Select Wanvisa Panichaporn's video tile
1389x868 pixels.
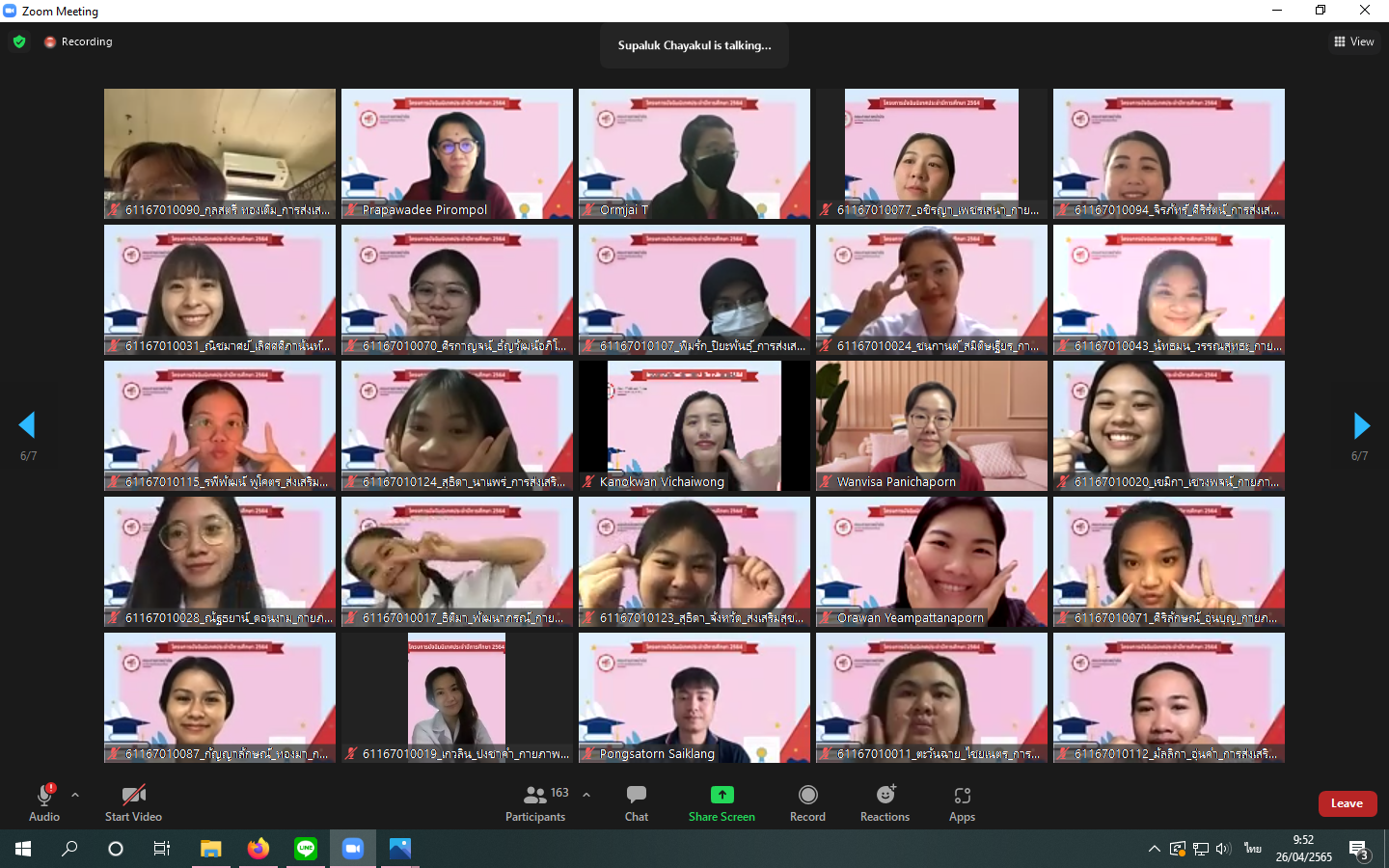(x=931, y=424)
